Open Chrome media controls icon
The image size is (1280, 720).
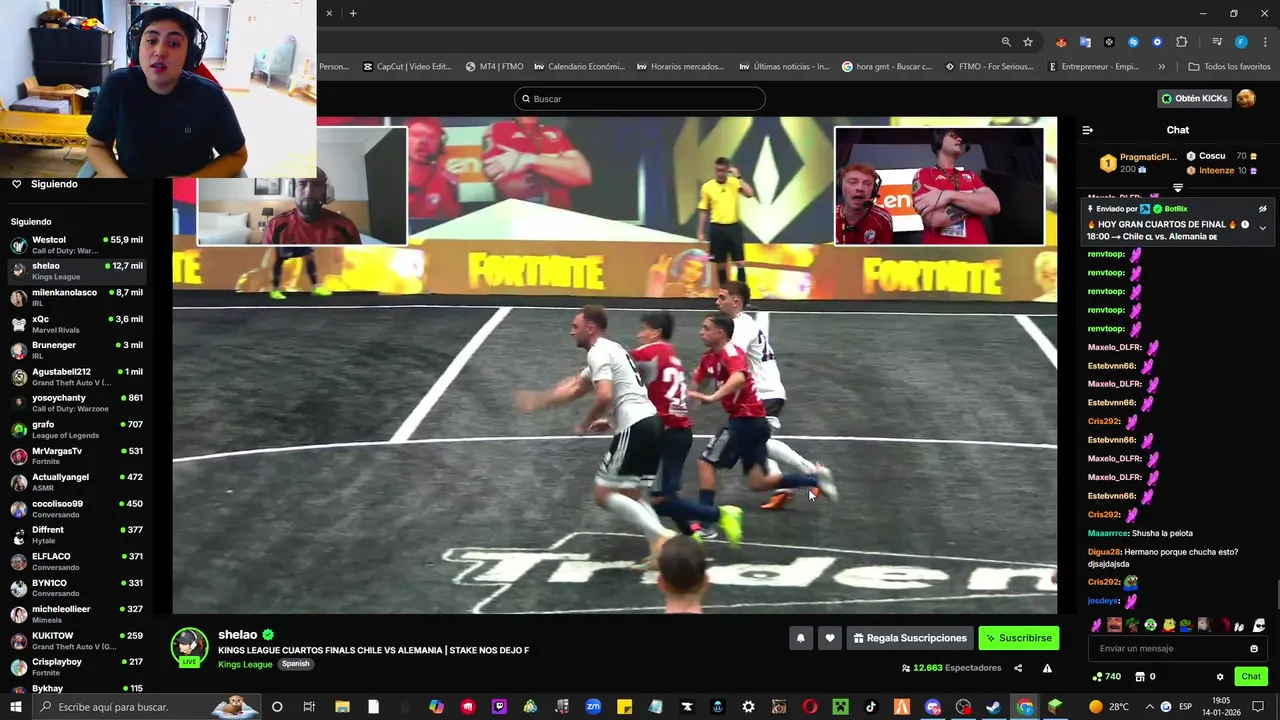click(1217, 42)
